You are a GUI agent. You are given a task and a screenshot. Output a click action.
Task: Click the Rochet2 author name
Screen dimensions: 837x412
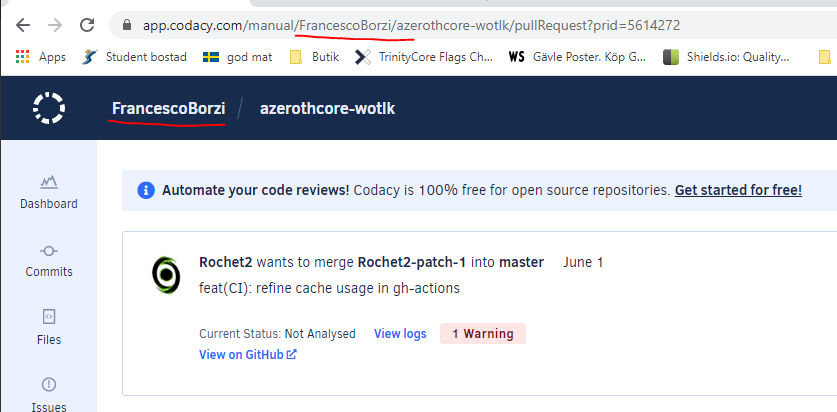coord(226,262)
